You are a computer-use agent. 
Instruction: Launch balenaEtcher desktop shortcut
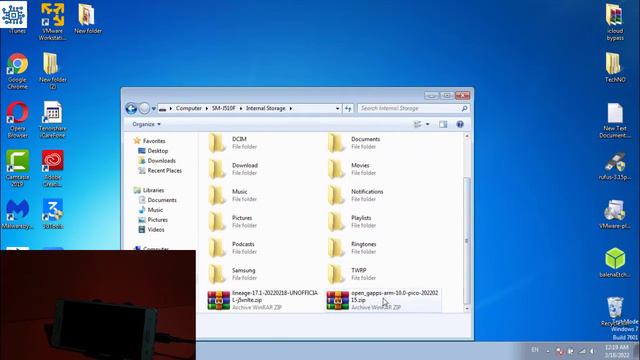pyautogui.click(x=615, y=263)
